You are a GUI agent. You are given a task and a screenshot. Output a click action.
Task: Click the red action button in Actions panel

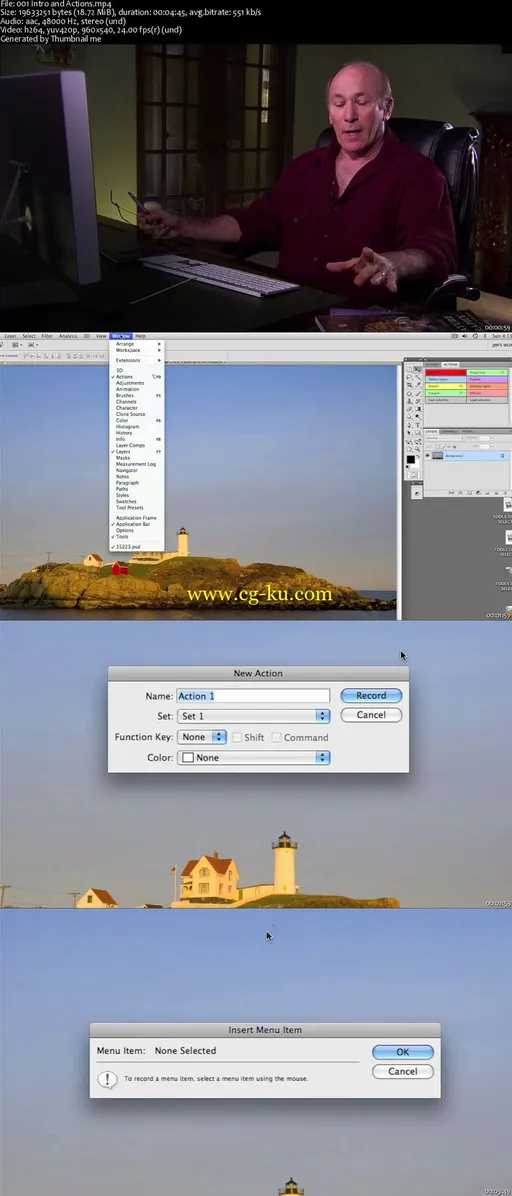click(x=446, y=372)
